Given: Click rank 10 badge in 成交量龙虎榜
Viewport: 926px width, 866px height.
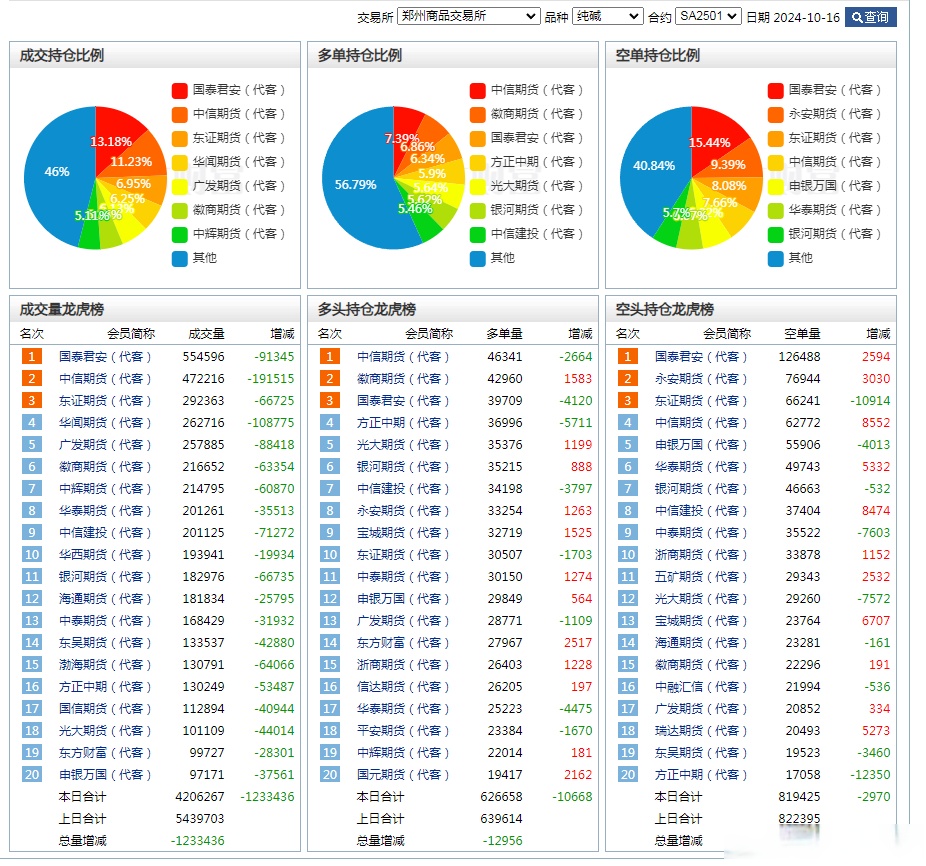Looking at the screenshot, I should pos(32,554).
